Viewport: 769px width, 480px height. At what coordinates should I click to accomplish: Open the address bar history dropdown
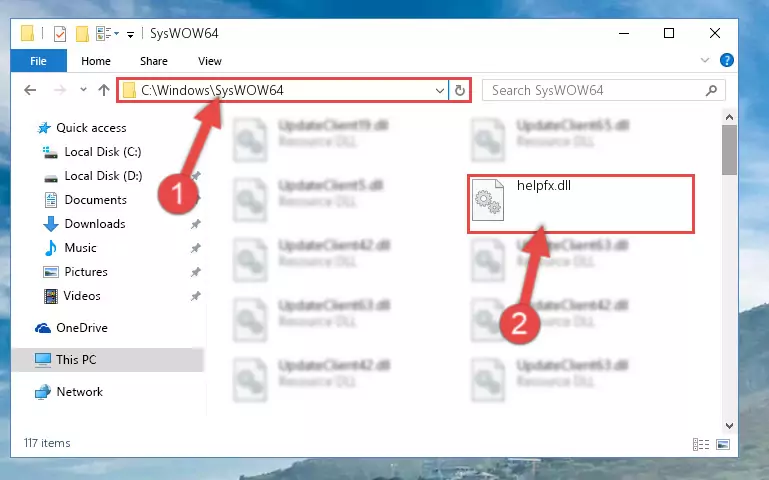click(x=439, y=91)
